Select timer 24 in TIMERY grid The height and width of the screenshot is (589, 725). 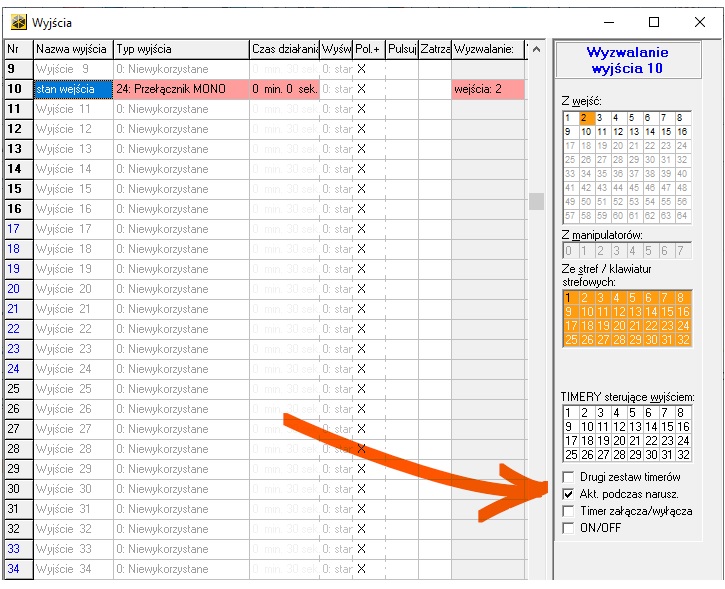[x=682, y=441]
